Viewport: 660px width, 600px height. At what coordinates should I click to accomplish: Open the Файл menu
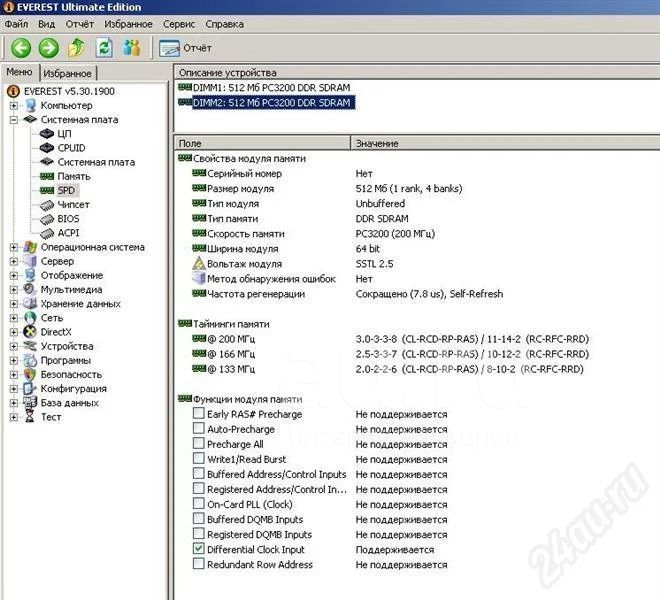pyautogui.click(x=16, y=24)
